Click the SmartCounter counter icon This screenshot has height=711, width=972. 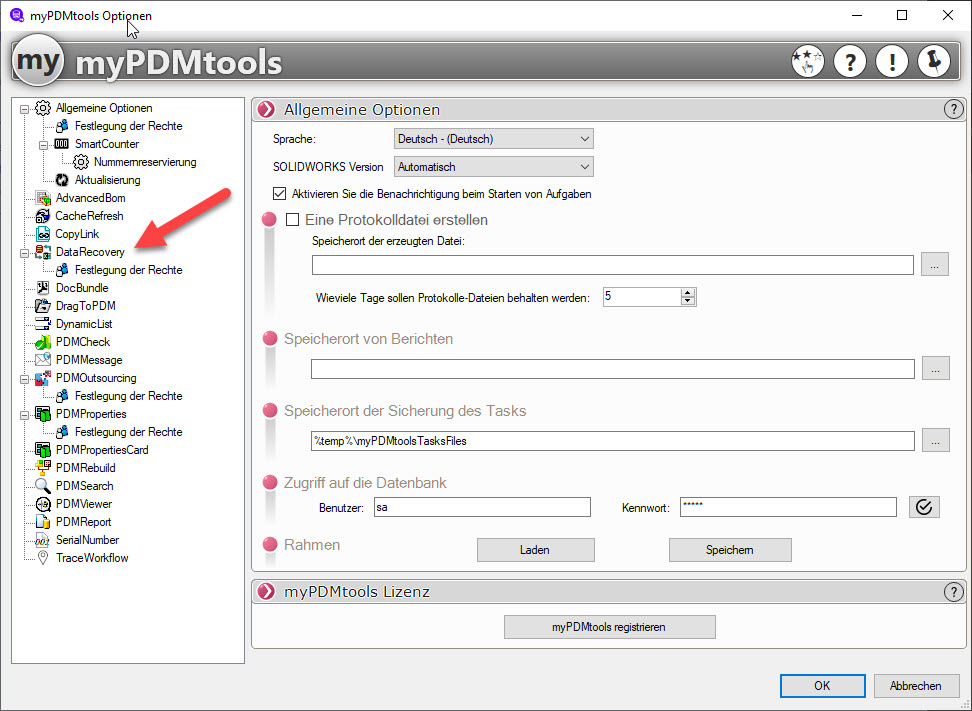pos(62,144)
